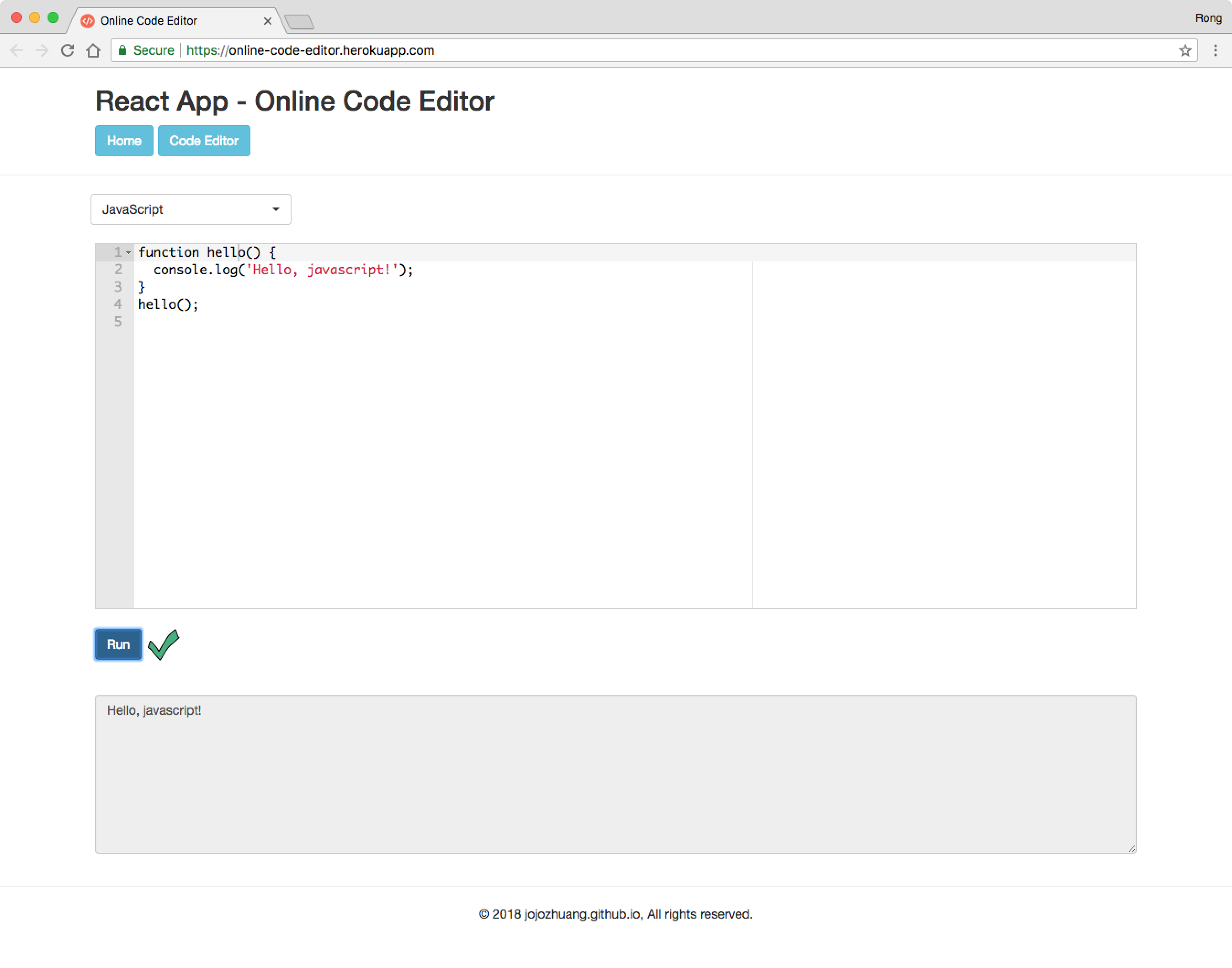Click the Run button
This screenshot has height=968, width=1232.
tap(118, 644)
